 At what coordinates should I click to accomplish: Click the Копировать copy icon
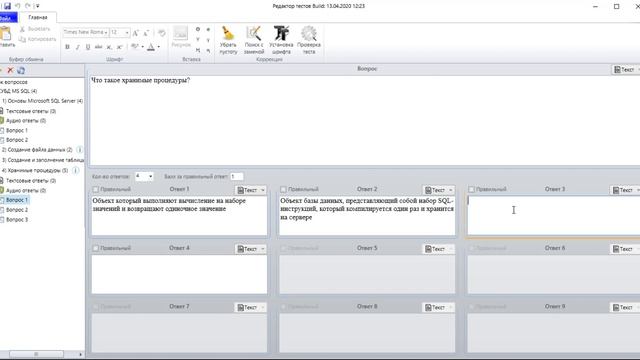[22, 39]
